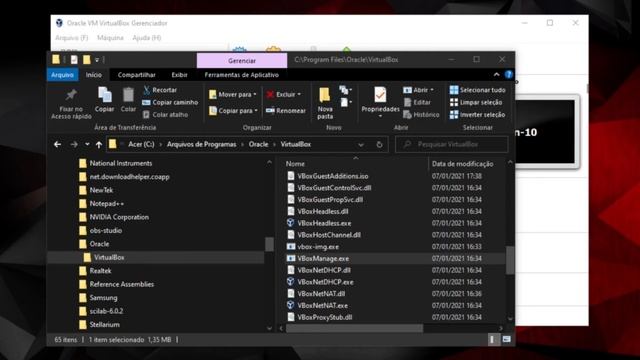Select VBoxNetDHCP.exe file
The image size is (640, 360).
(325, 282)
